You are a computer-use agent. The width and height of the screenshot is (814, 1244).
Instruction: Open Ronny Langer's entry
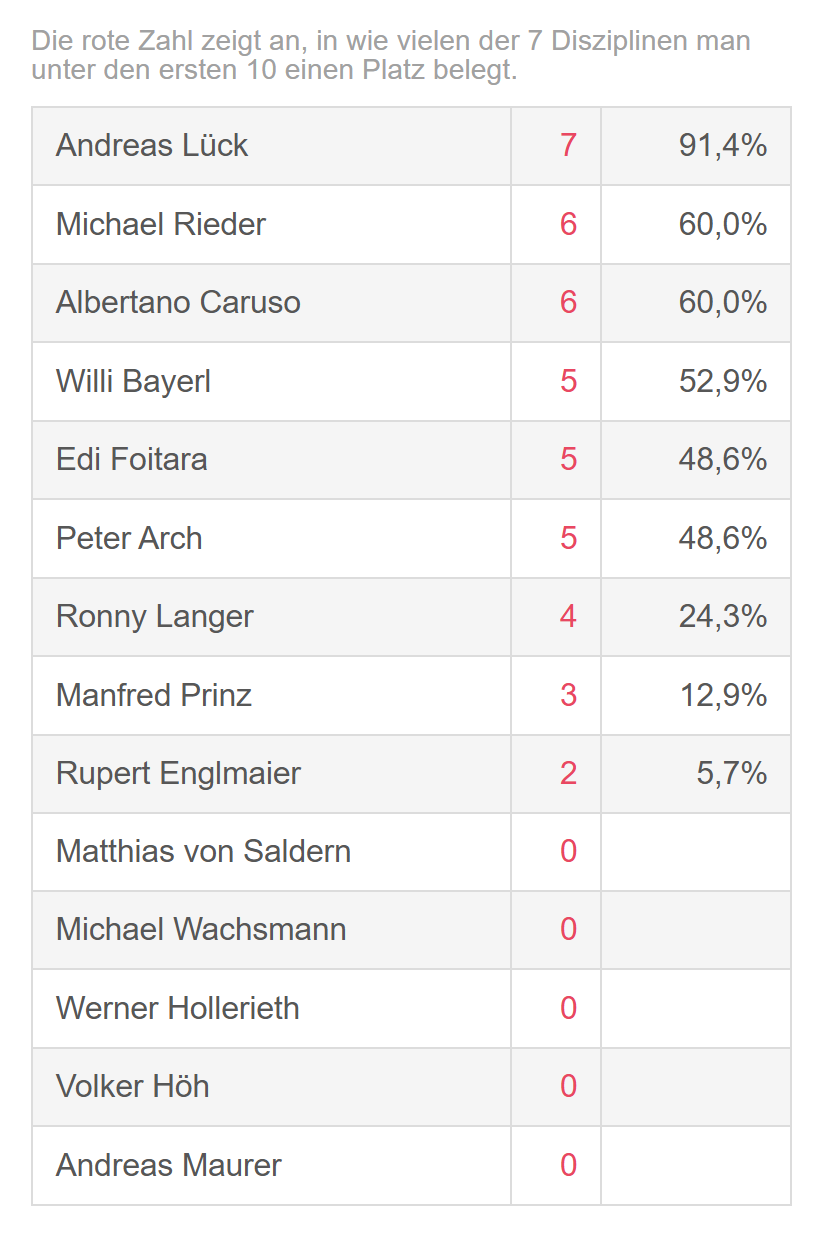click(155, 616)
